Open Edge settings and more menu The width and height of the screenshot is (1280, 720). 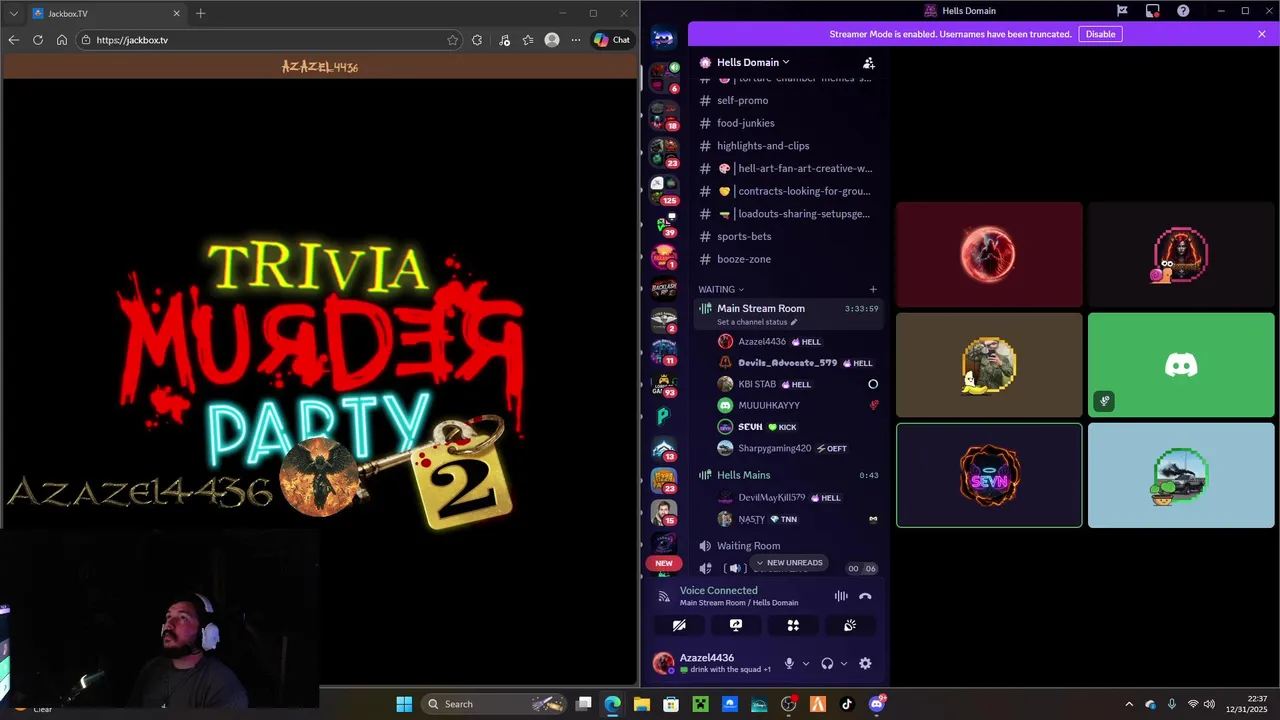pyautogui.click(x=576, y=40)
